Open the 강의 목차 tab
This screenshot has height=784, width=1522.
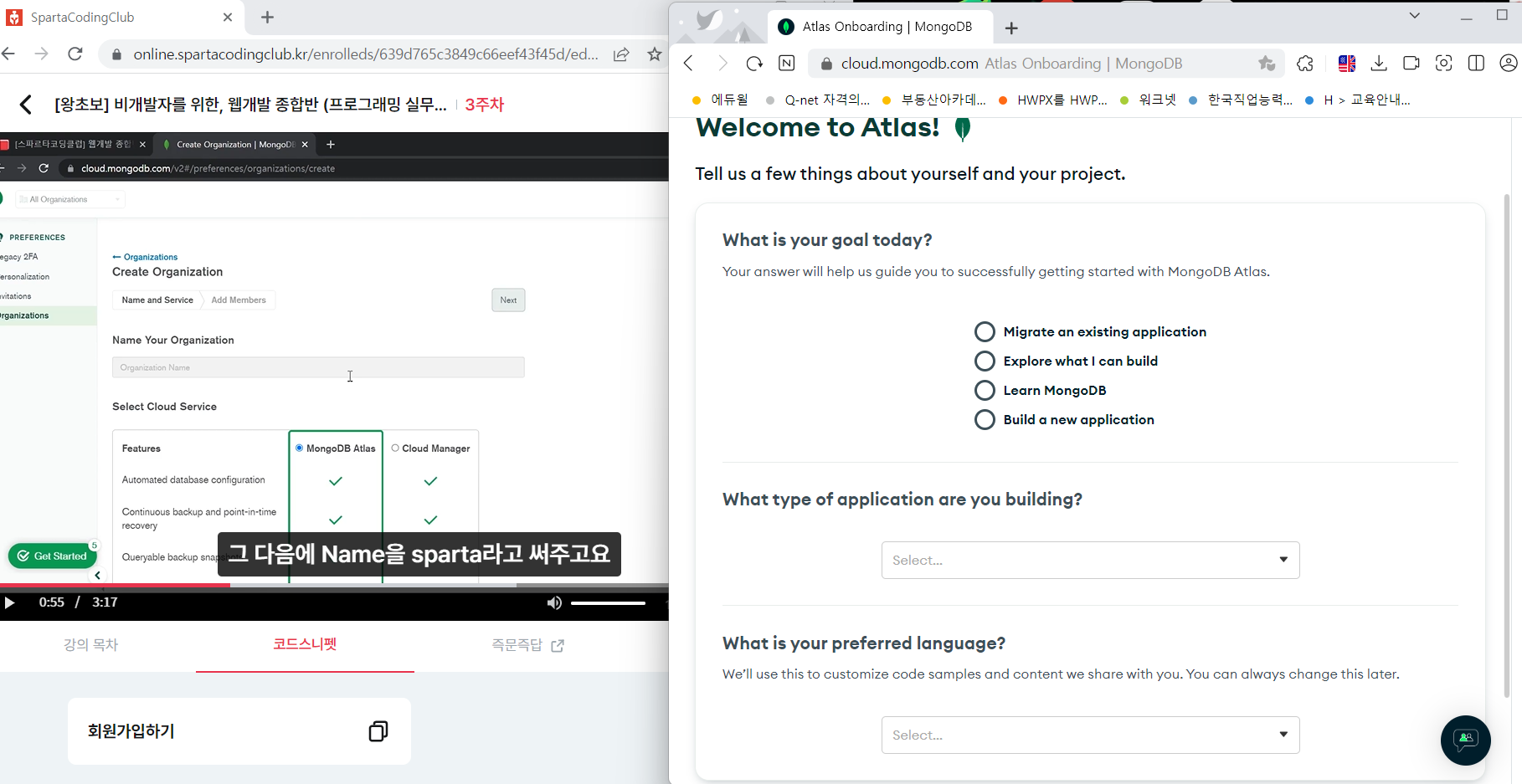coord(91,645)
